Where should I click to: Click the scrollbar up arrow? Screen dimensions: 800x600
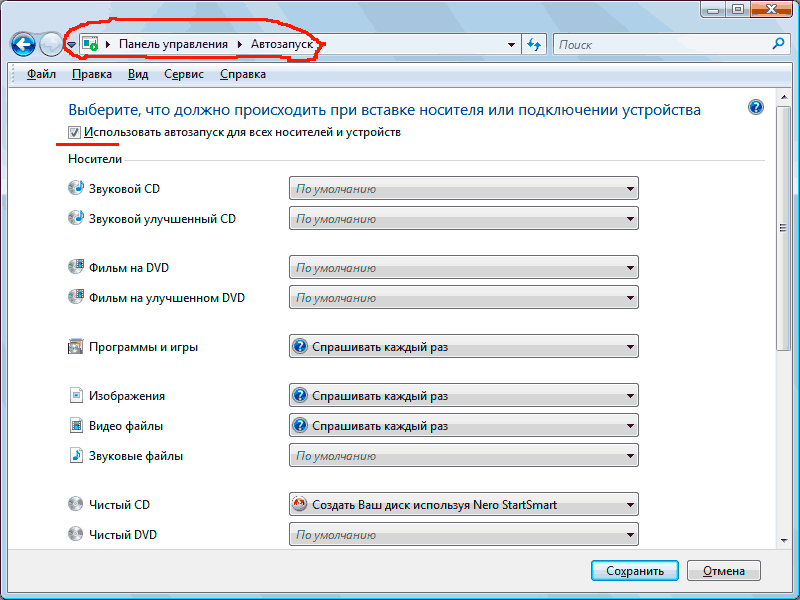(783, 96)
